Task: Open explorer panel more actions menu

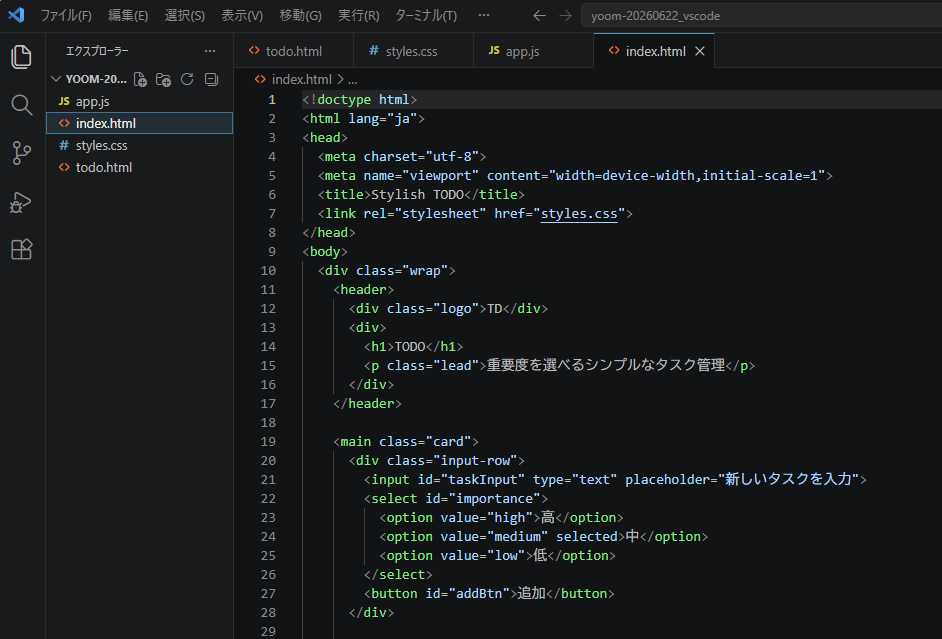Action: point(210,51)
